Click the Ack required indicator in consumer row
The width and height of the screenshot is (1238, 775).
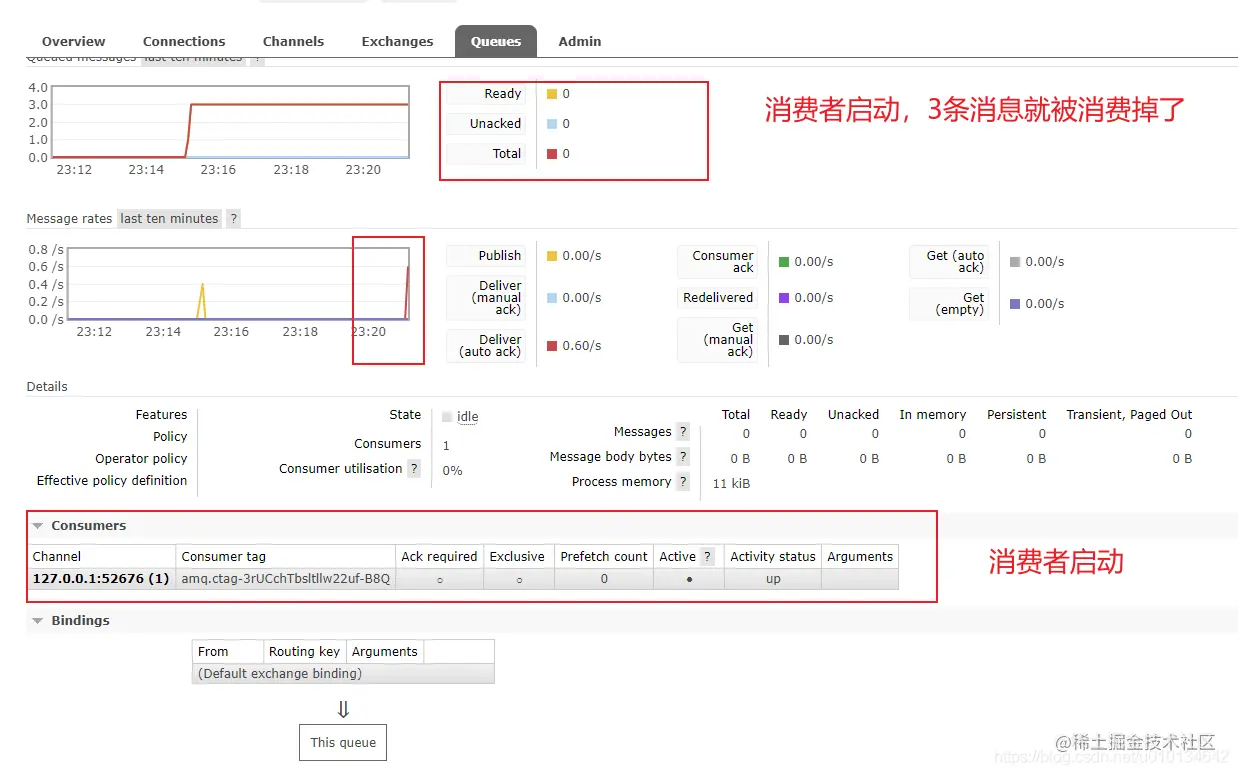point(440,579)
